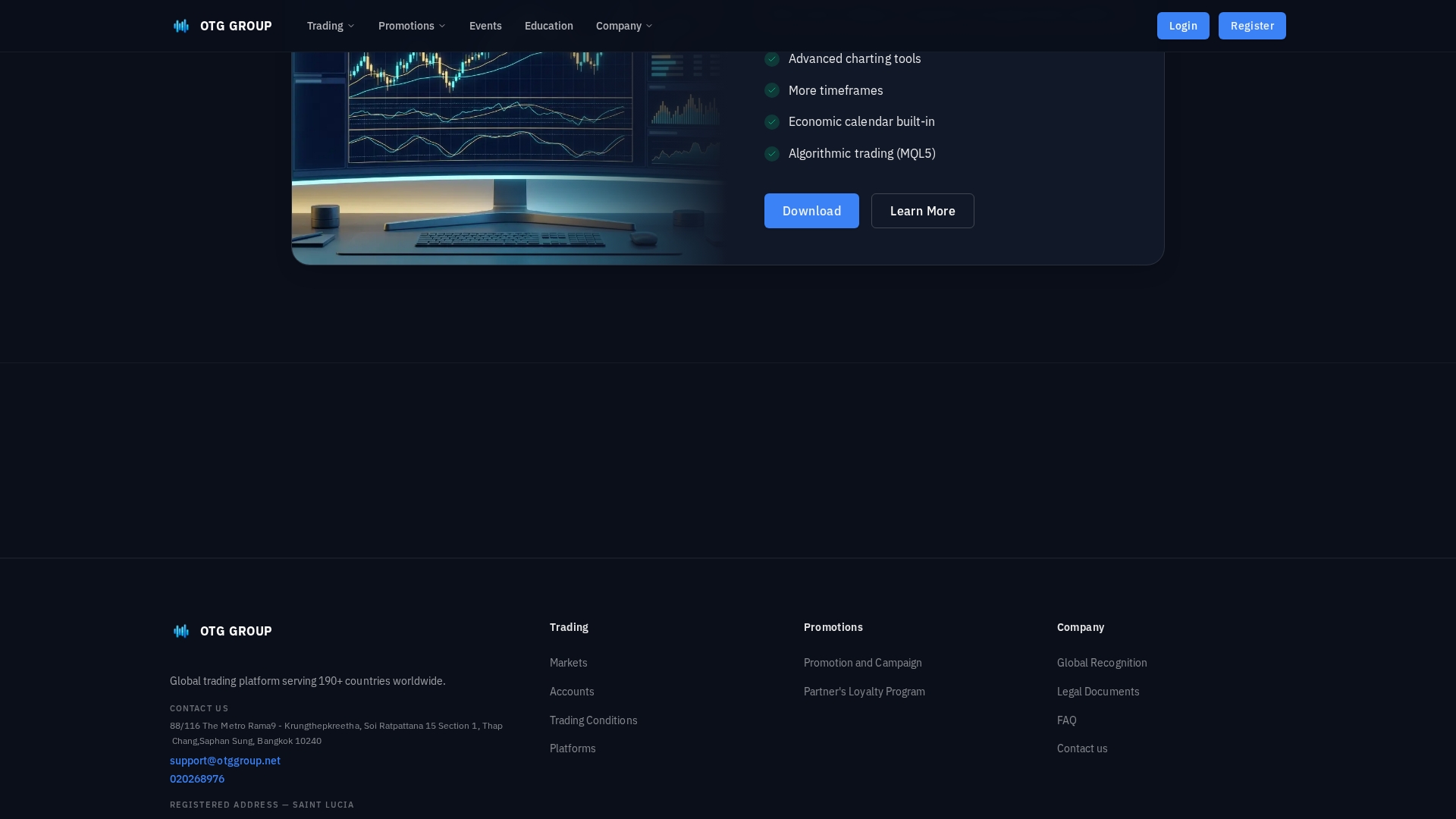This screenshot has width=1456, height=819.
Task: Click the Download button
Action: click(x=811, y=211)
